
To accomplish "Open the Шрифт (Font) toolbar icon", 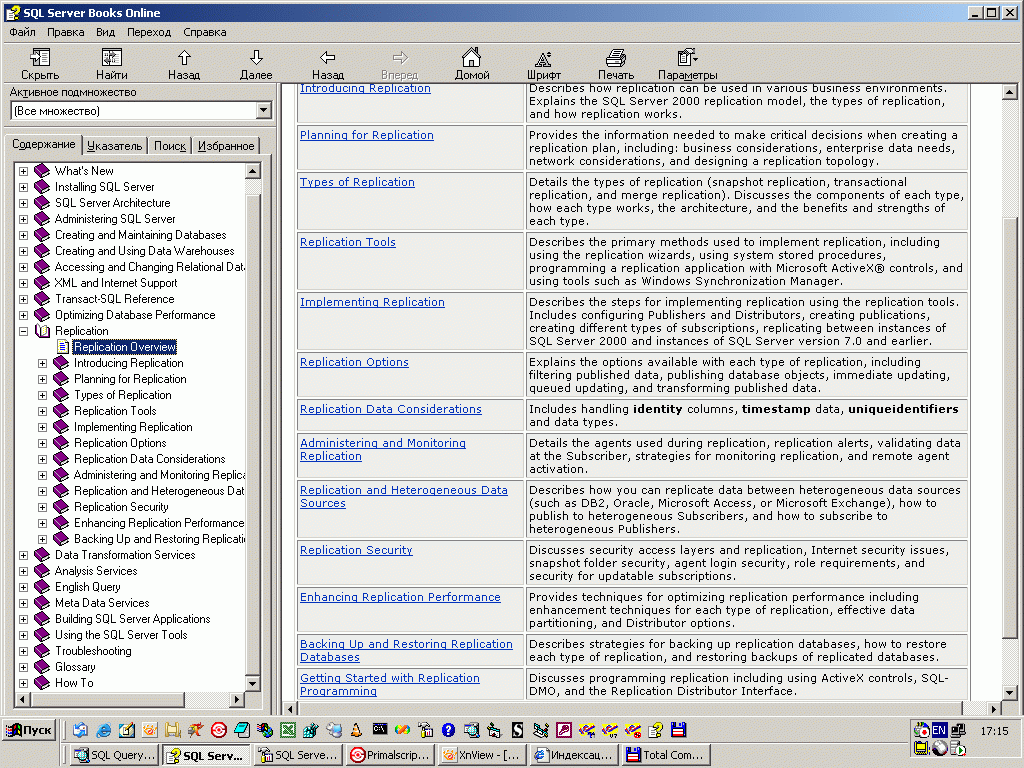I will point(543,59).
